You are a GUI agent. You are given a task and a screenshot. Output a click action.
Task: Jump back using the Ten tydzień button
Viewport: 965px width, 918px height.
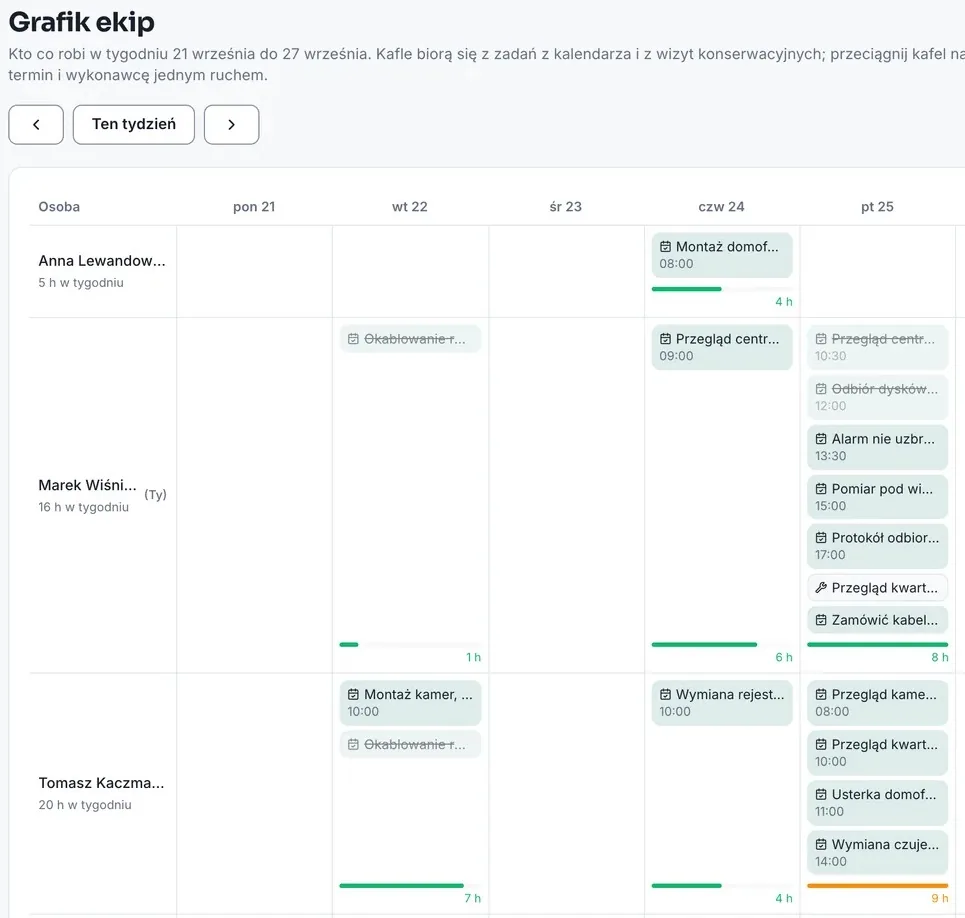[134, 124]
